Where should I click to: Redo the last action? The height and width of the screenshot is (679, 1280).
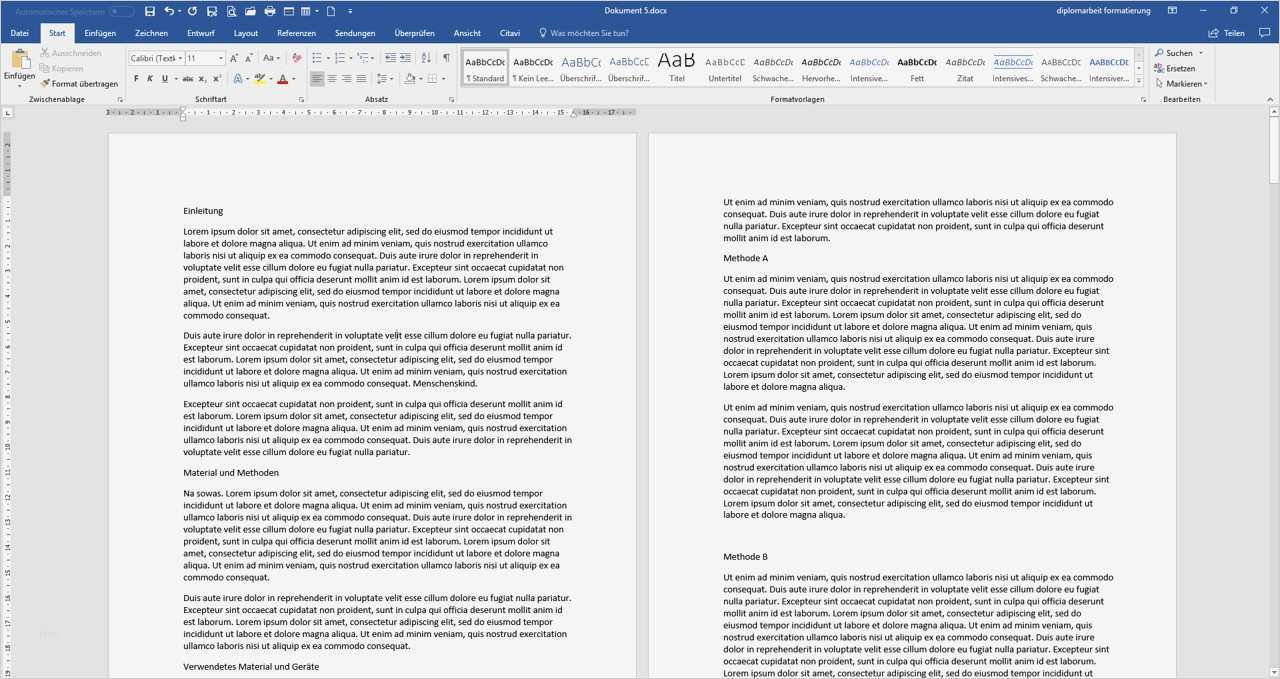tap(192, 11)
